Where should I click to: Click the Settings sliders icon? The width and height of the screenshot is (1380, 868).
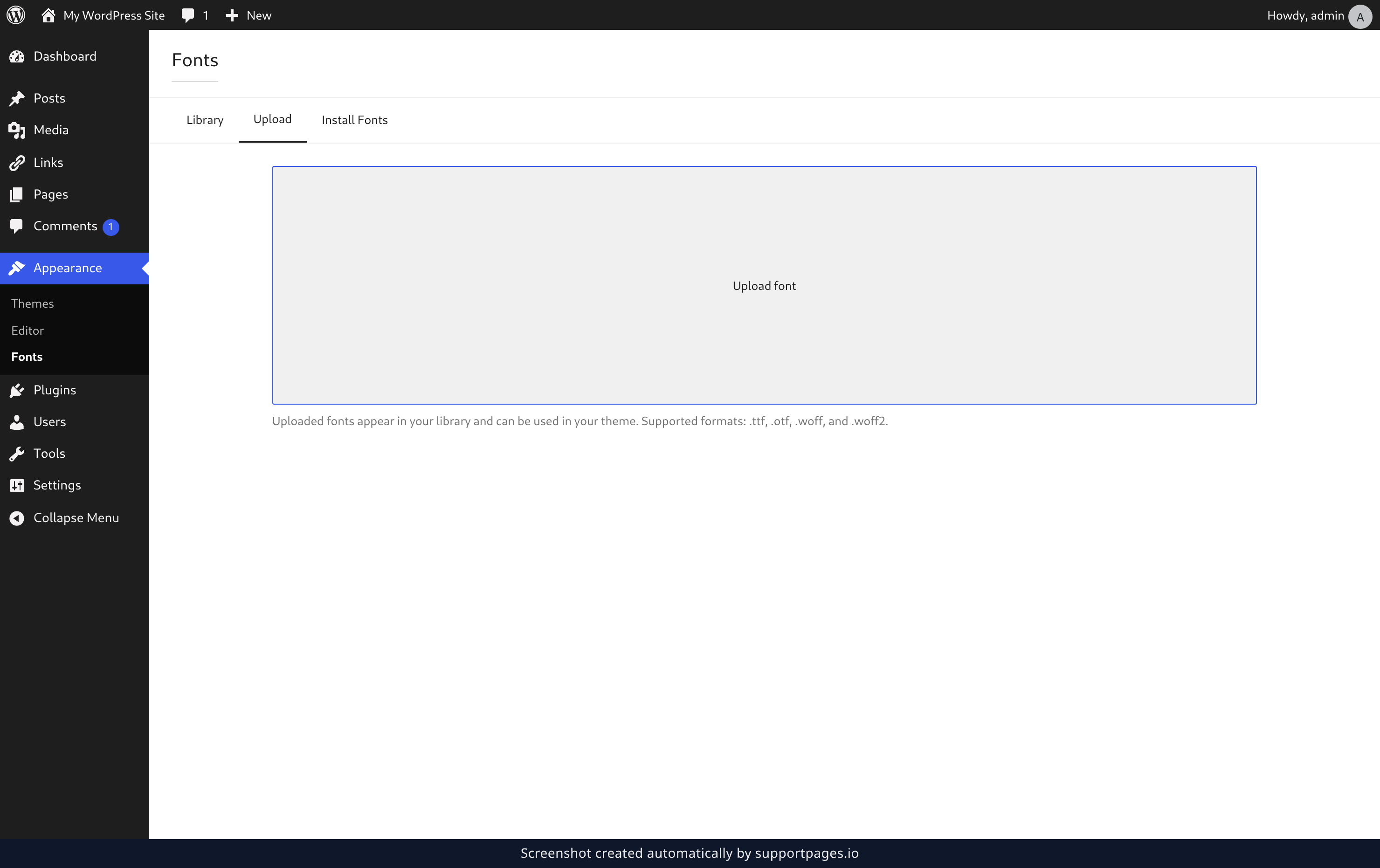17,485
